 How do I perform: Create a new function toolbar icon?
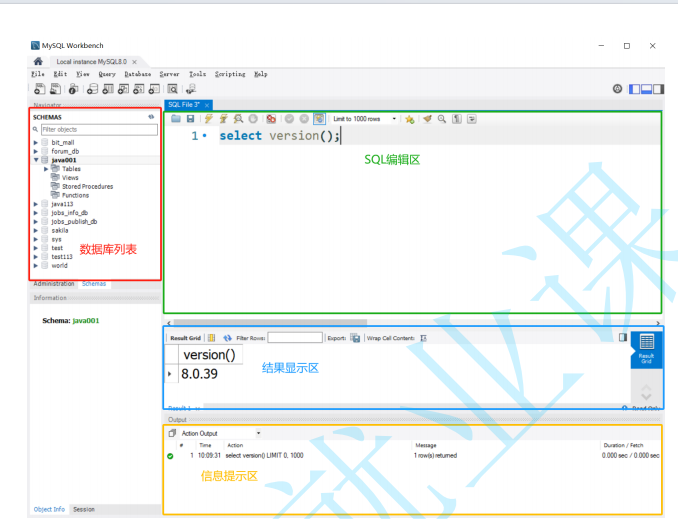tap(154, 89)
